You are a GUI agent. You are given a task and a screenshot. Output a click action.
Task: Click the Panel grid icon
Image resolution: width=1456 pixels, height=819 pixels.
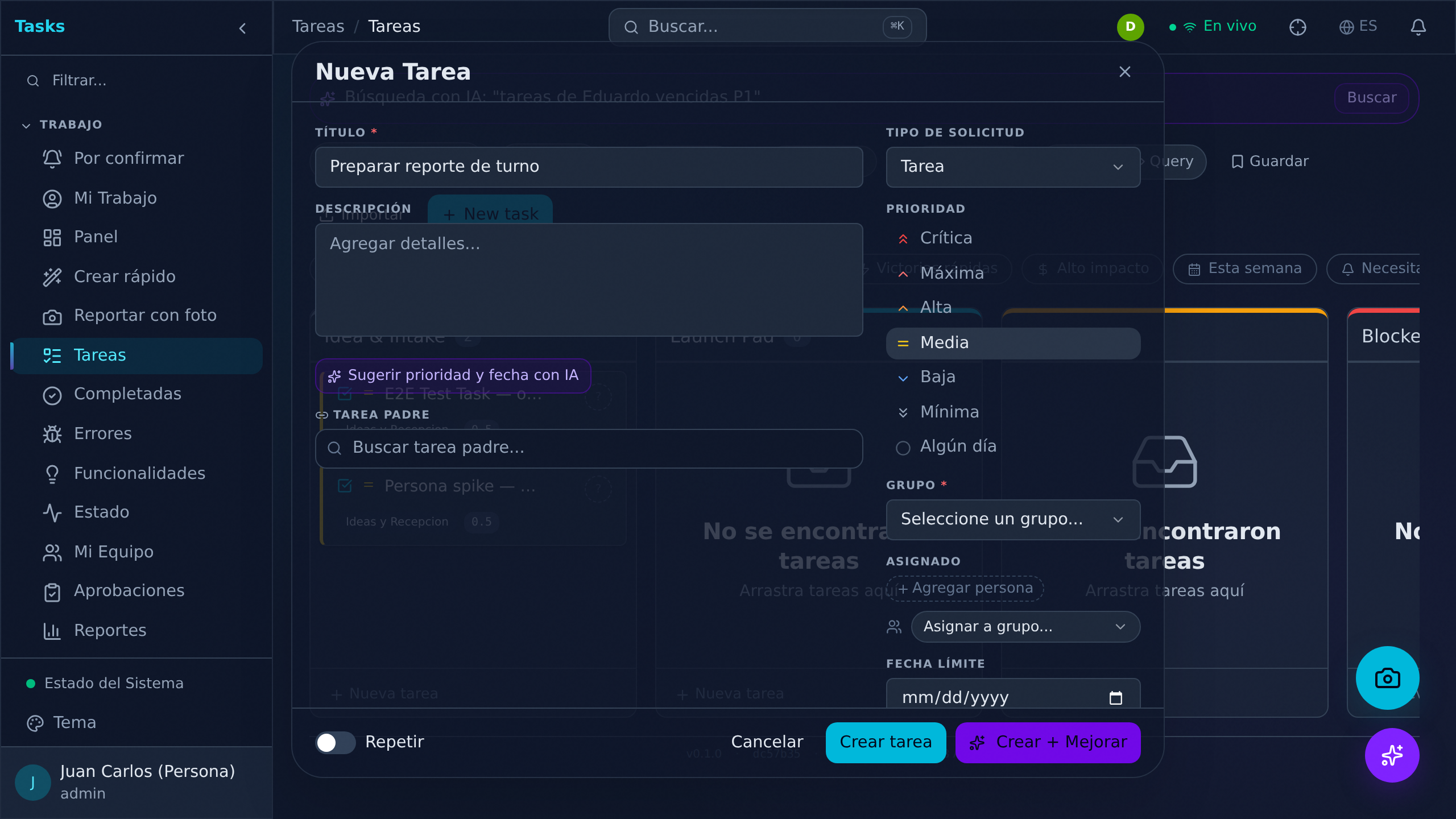52,237
